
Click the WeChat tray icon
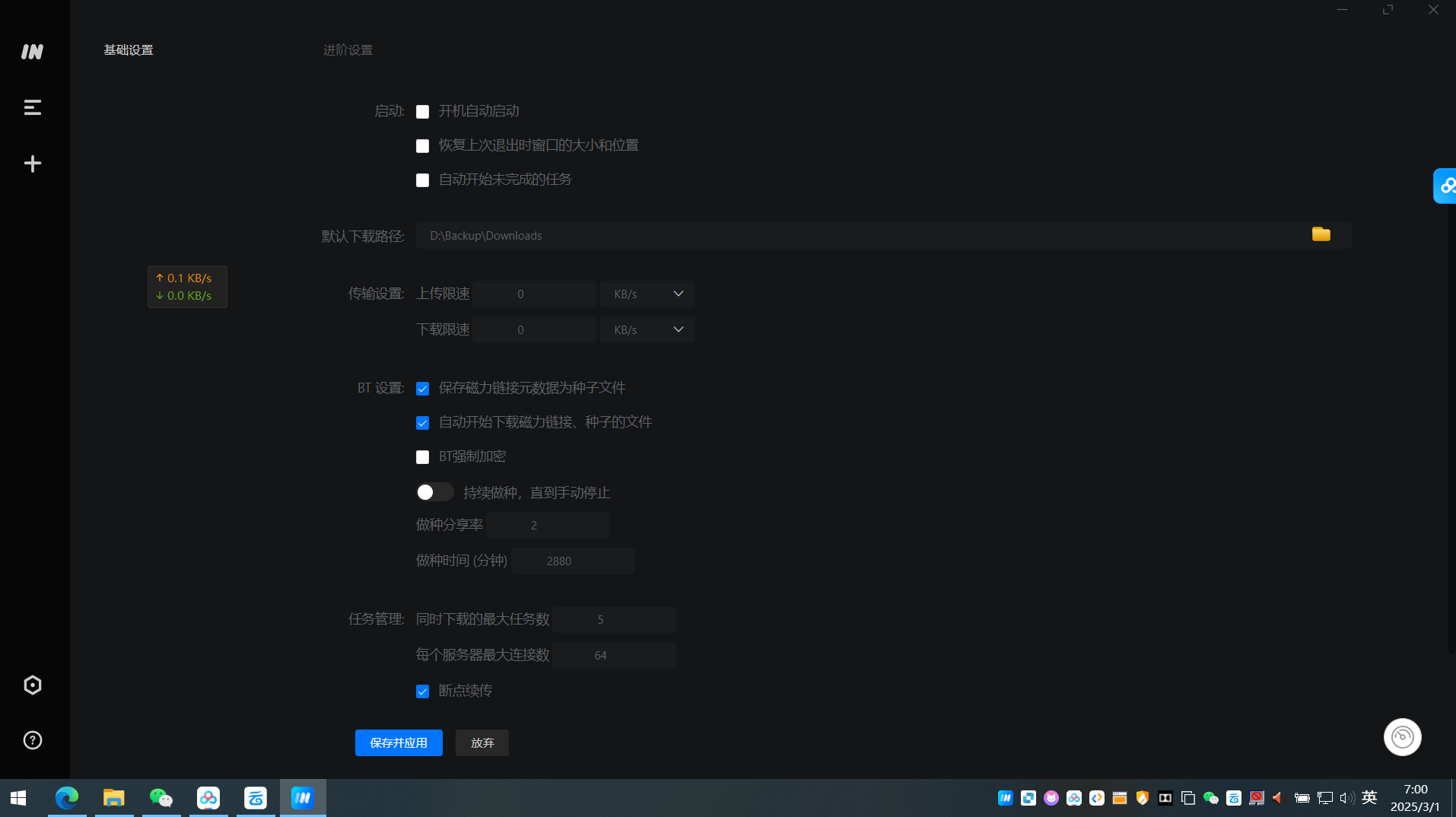tap(1211, 798)
